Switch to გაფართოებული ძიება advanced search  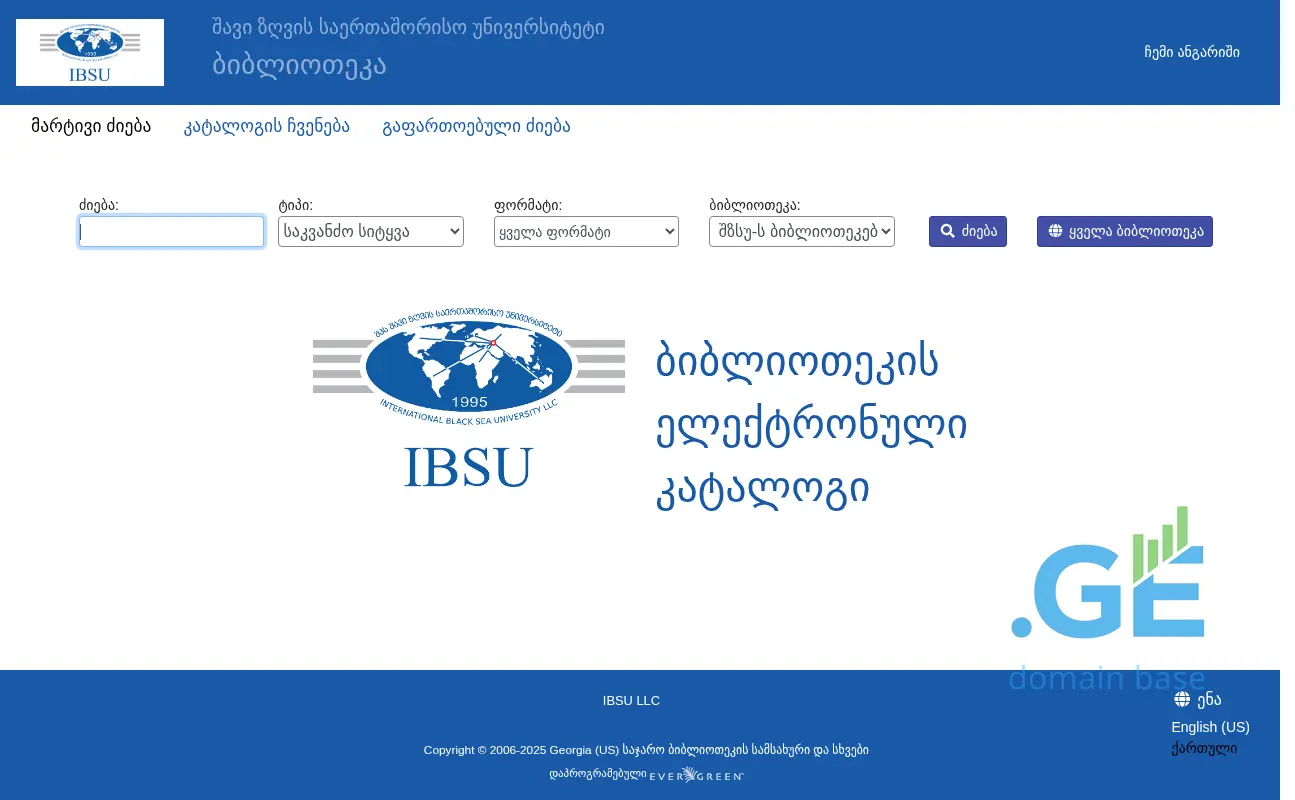click(476, 126)
